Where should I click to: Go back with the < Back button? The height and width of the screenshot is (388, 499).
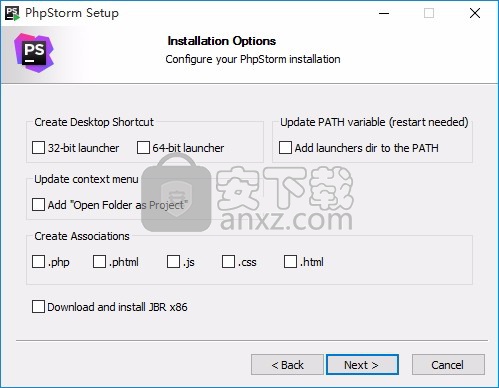[287, 365]
